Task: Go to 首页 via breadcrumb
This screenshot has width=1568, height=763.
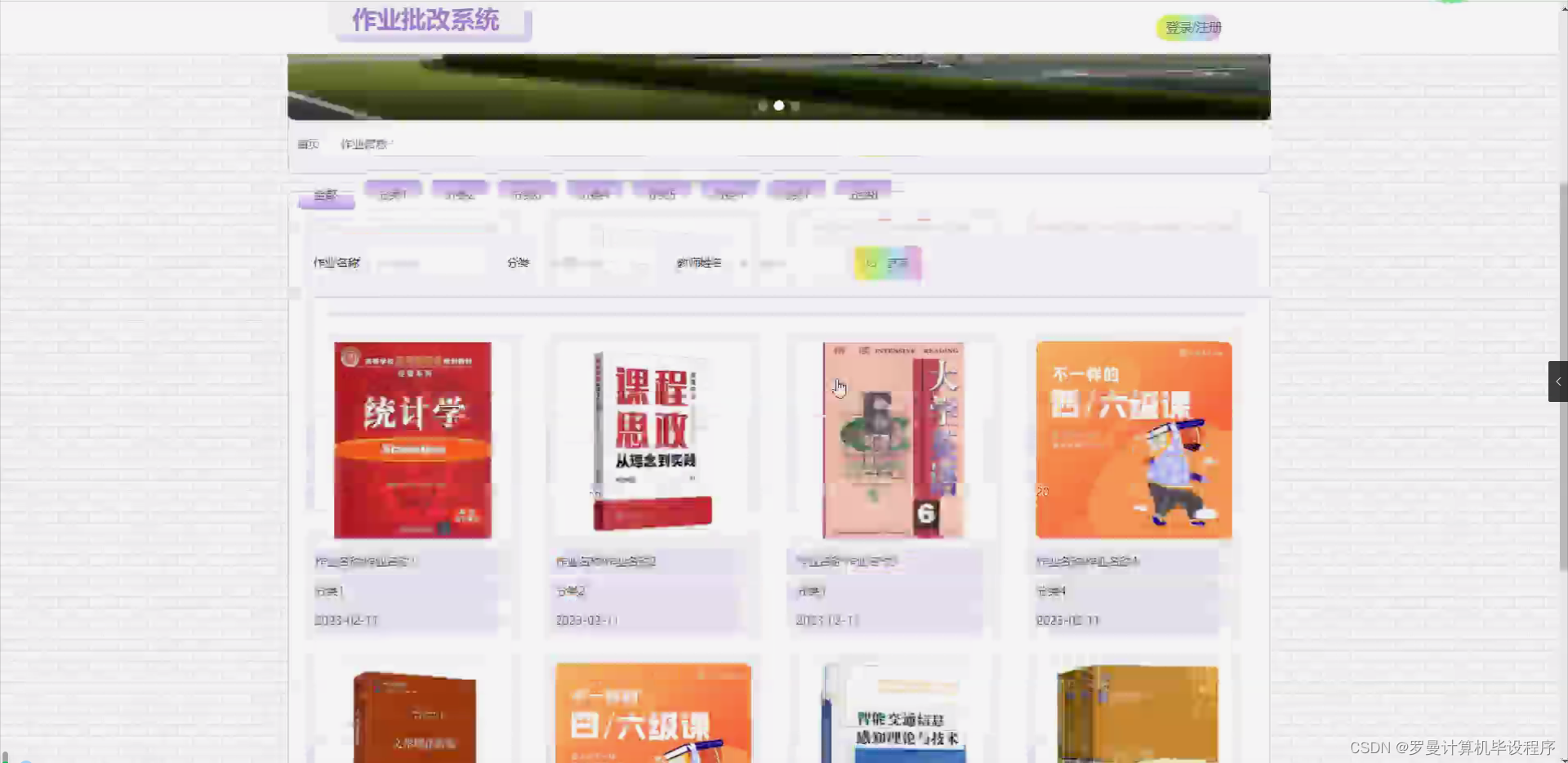Action: (308, 144)
